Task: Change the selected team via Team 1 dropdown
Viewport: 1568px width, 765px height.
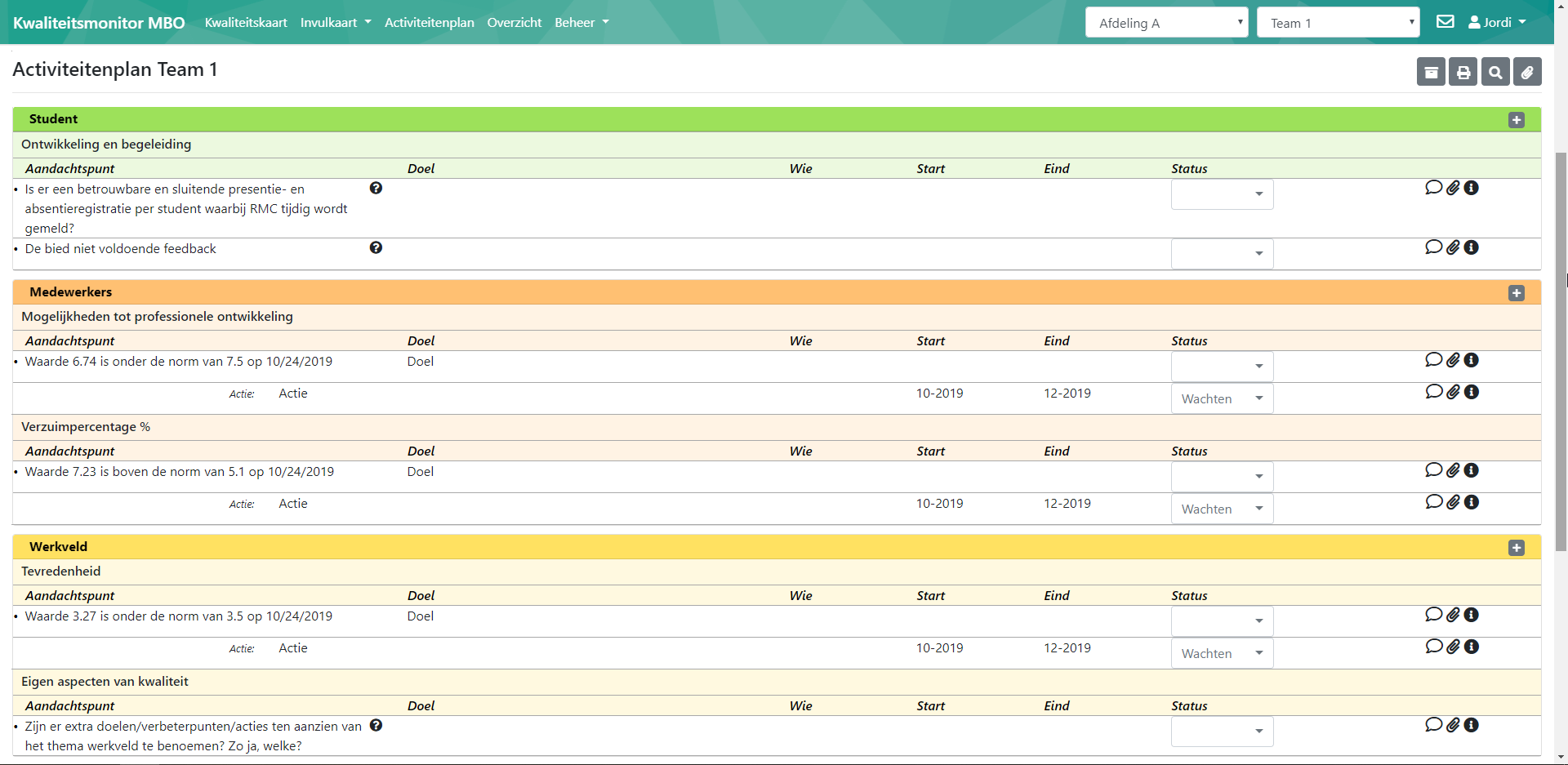Action: 1338,22
